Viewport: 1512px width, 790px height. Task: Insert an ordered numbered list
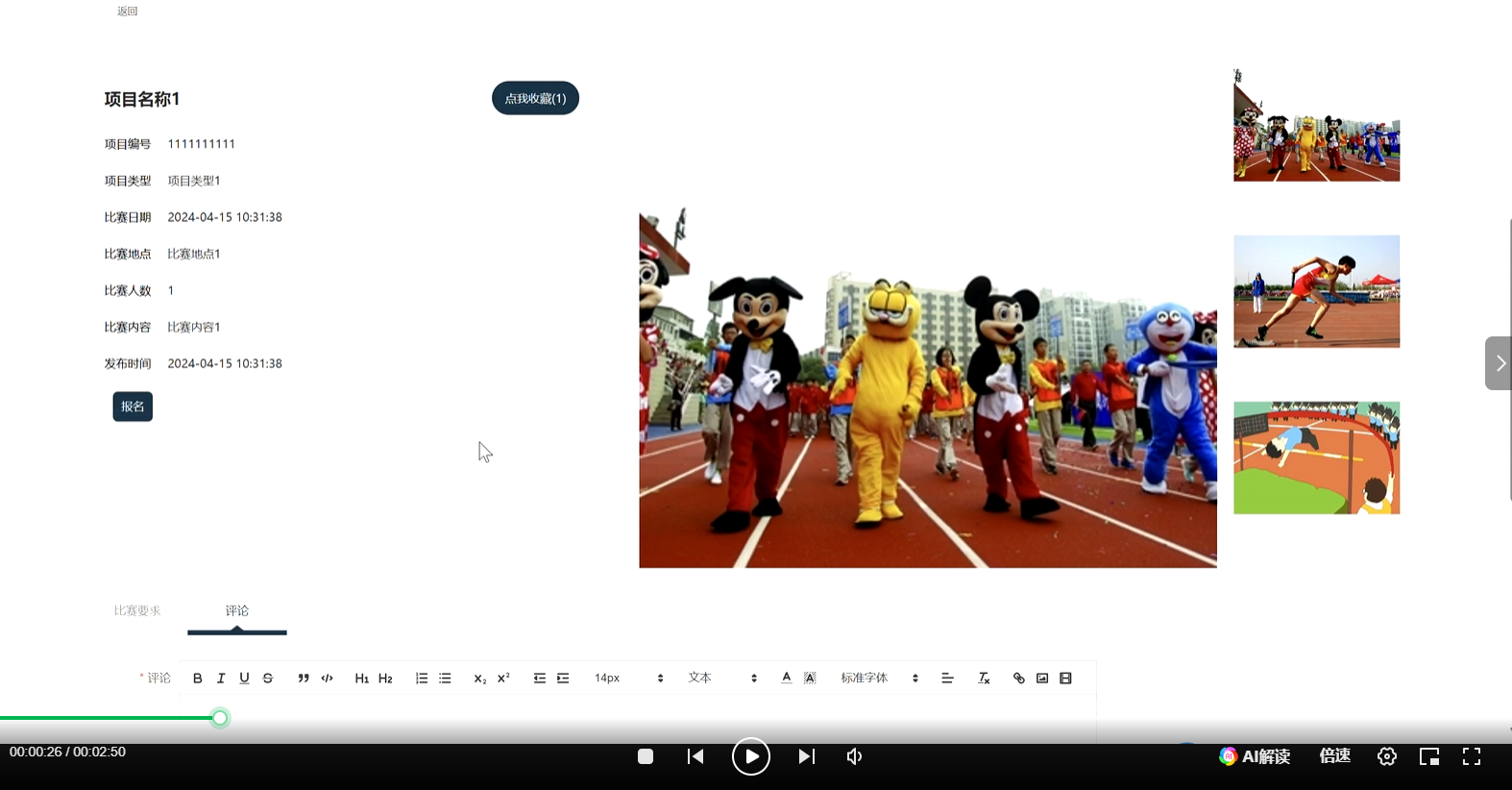(x=421, y=679)
